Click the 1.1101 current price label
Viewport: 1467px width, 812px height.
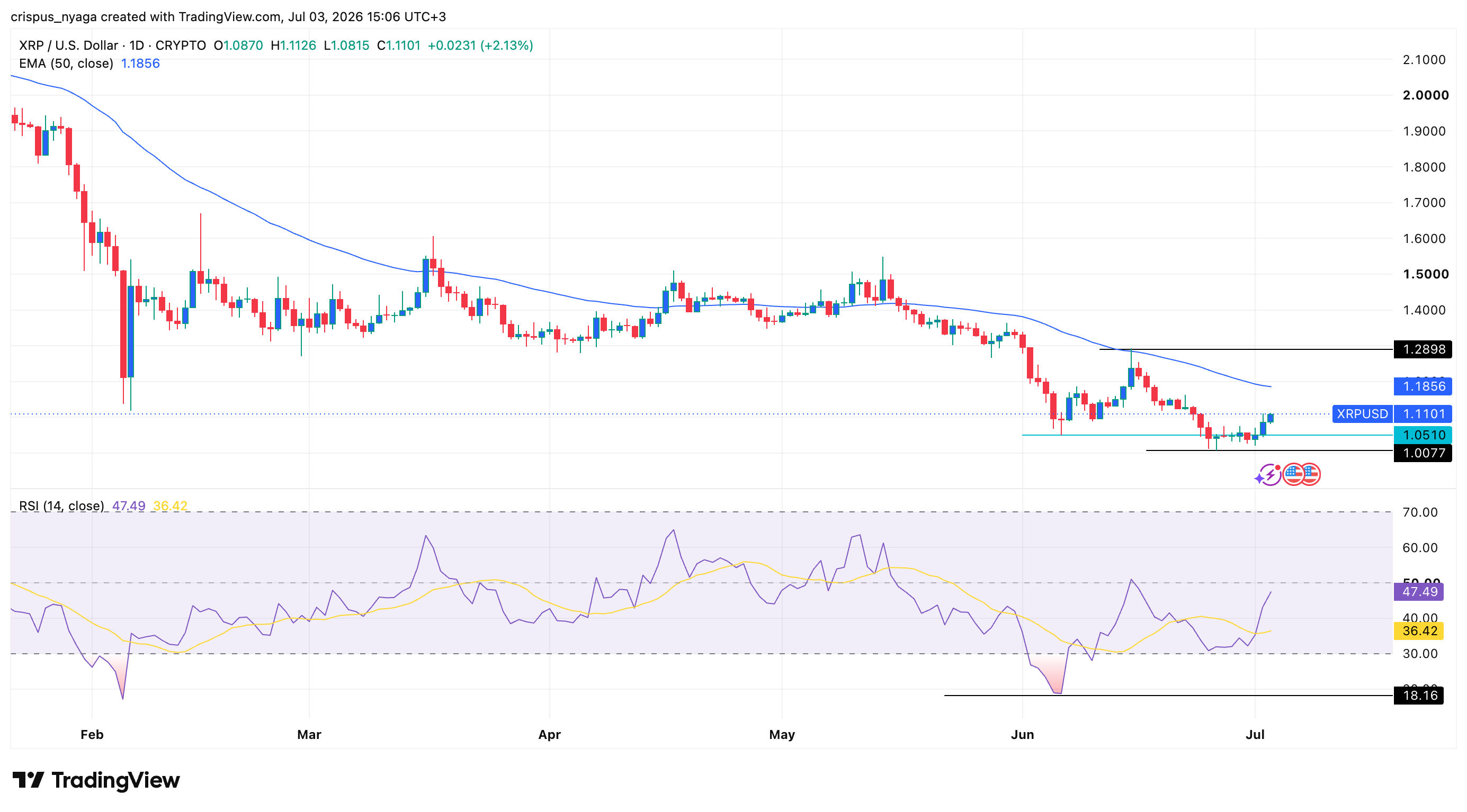tap(1423, 414)
